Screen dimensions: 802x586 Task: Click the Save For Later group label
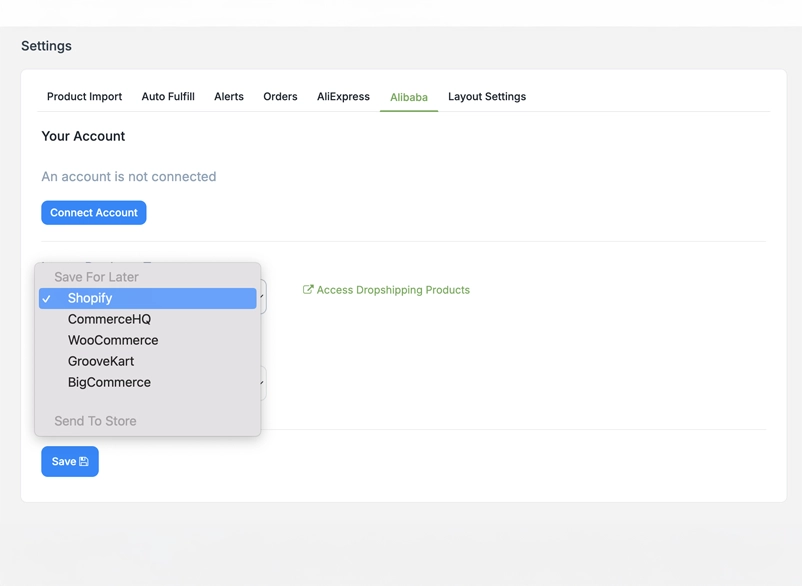(x=96, y=277)
